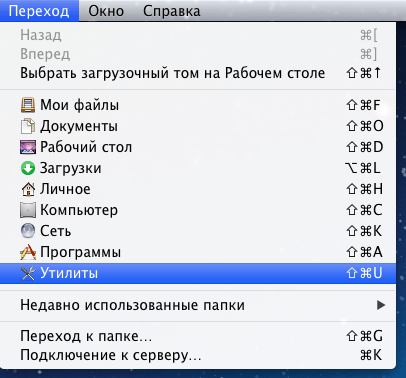Open Программы from the menu
The height and width of the screenshot is (378, 406).
click(x=198, y=252)
